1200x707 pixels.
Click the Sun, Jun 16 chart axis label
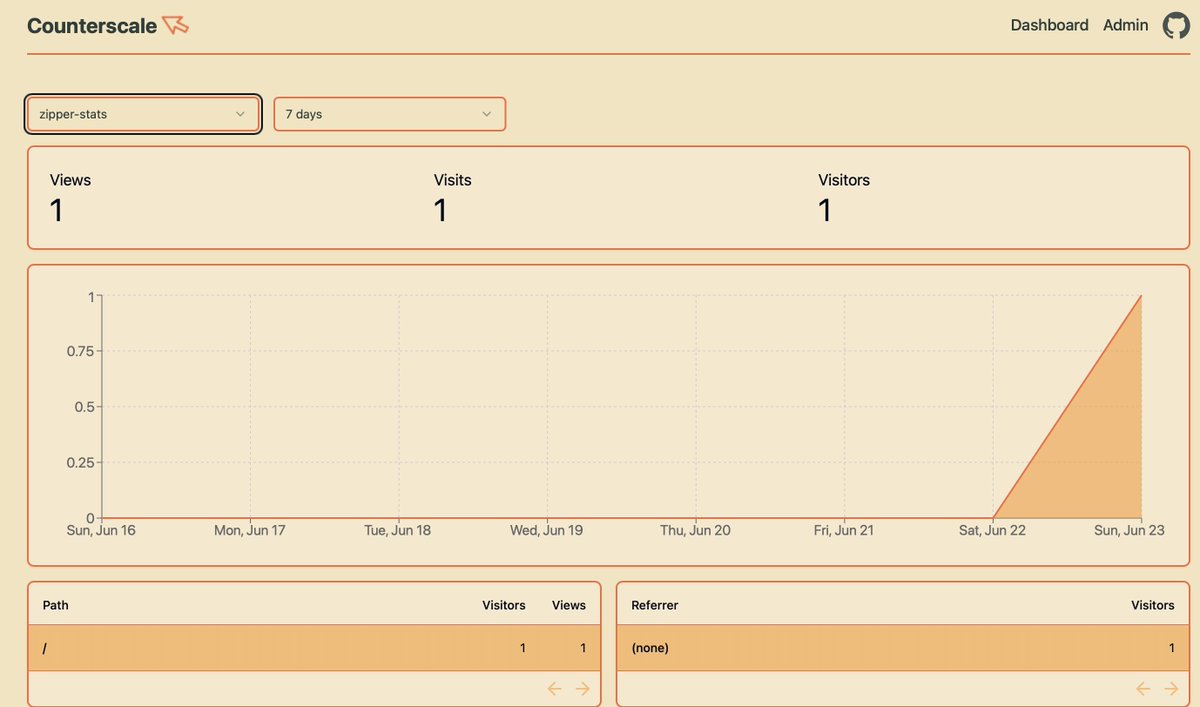(101, 530)
